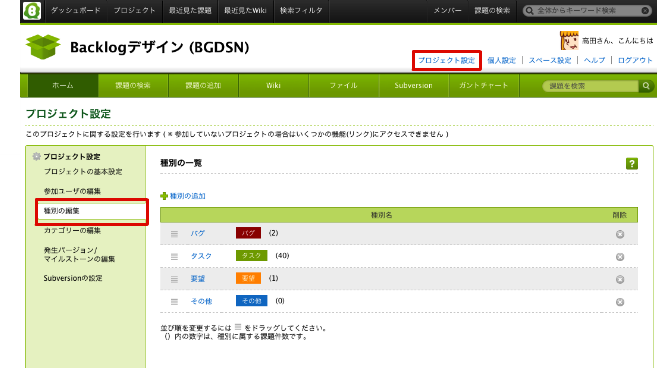
Task: Delete the タスク type with X icon
Action: pyautogui.click(x=620, y=257)
